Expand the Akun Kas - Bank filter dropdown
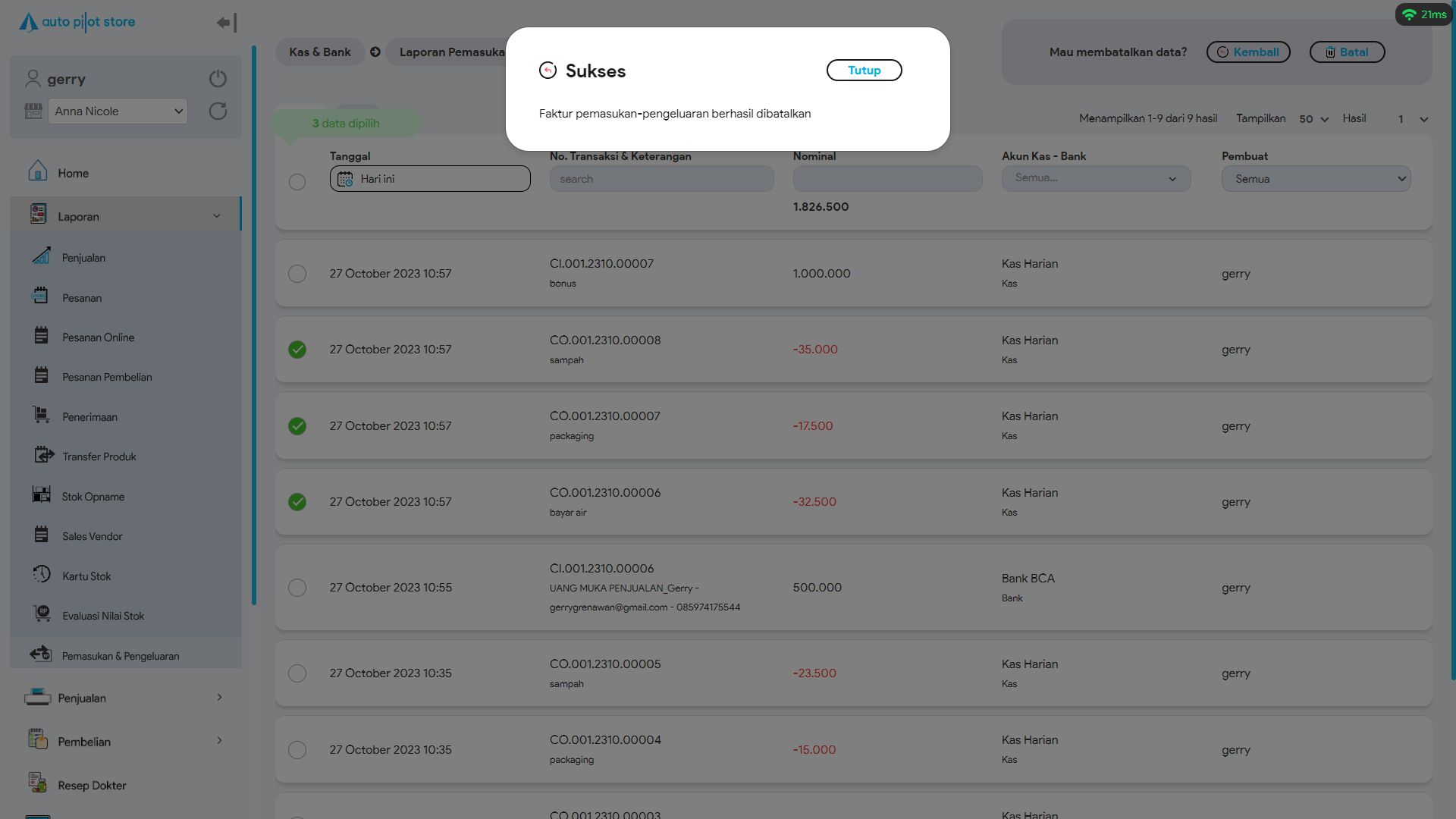The height and width of the screenshot is (819, 1456). (1096, 179)
